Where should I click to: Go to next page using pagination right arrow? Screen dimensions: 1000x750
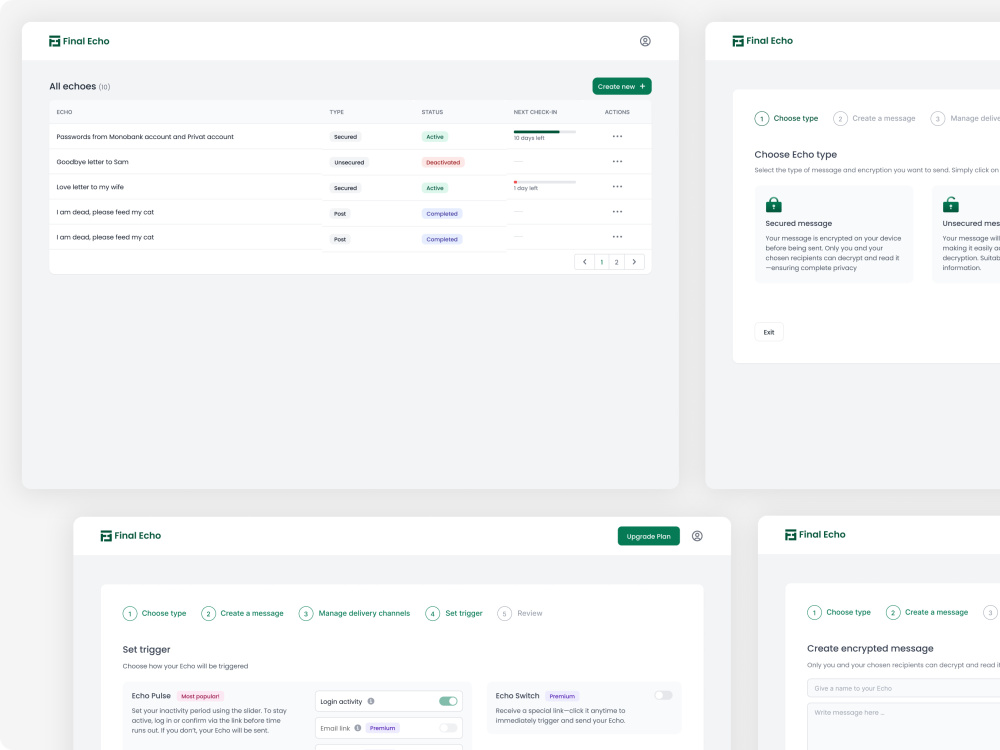point(634,261)
